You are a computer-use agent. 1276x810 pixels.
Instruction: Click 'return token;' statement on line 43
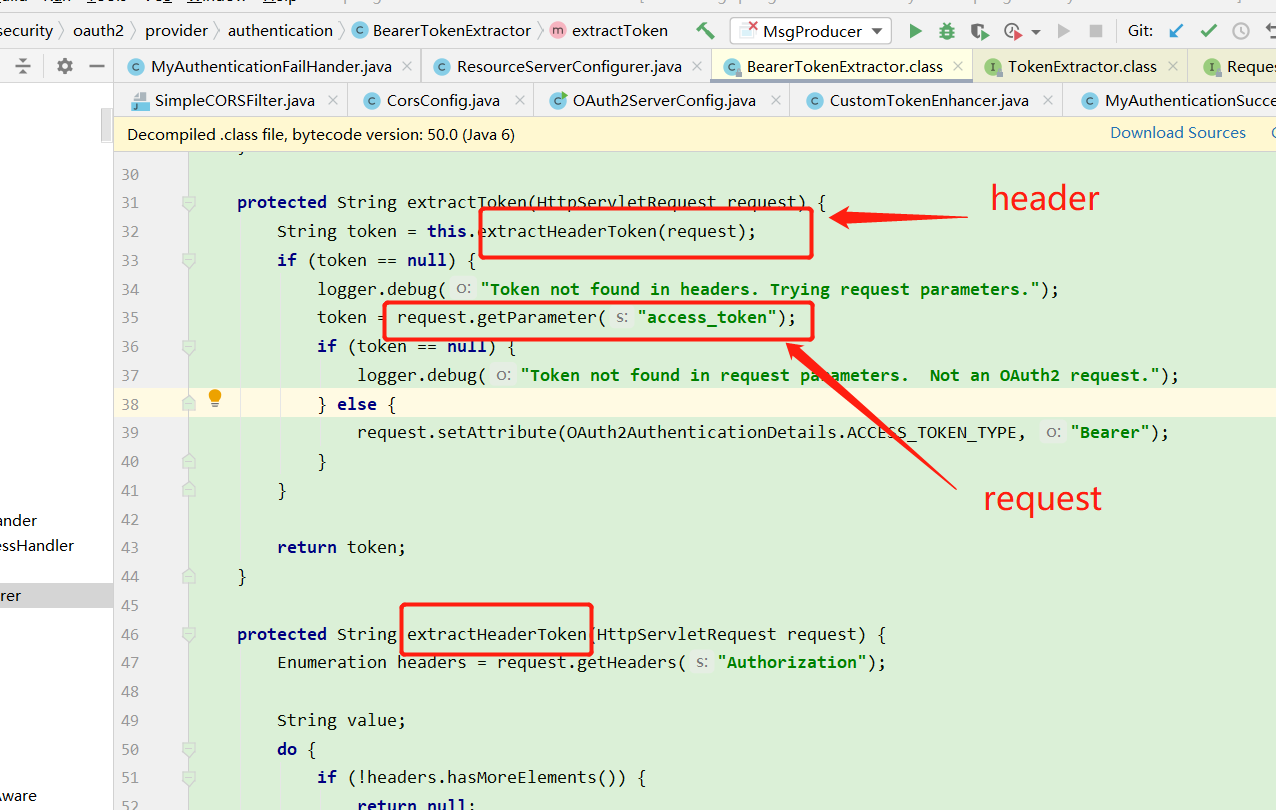coord(342,548)
